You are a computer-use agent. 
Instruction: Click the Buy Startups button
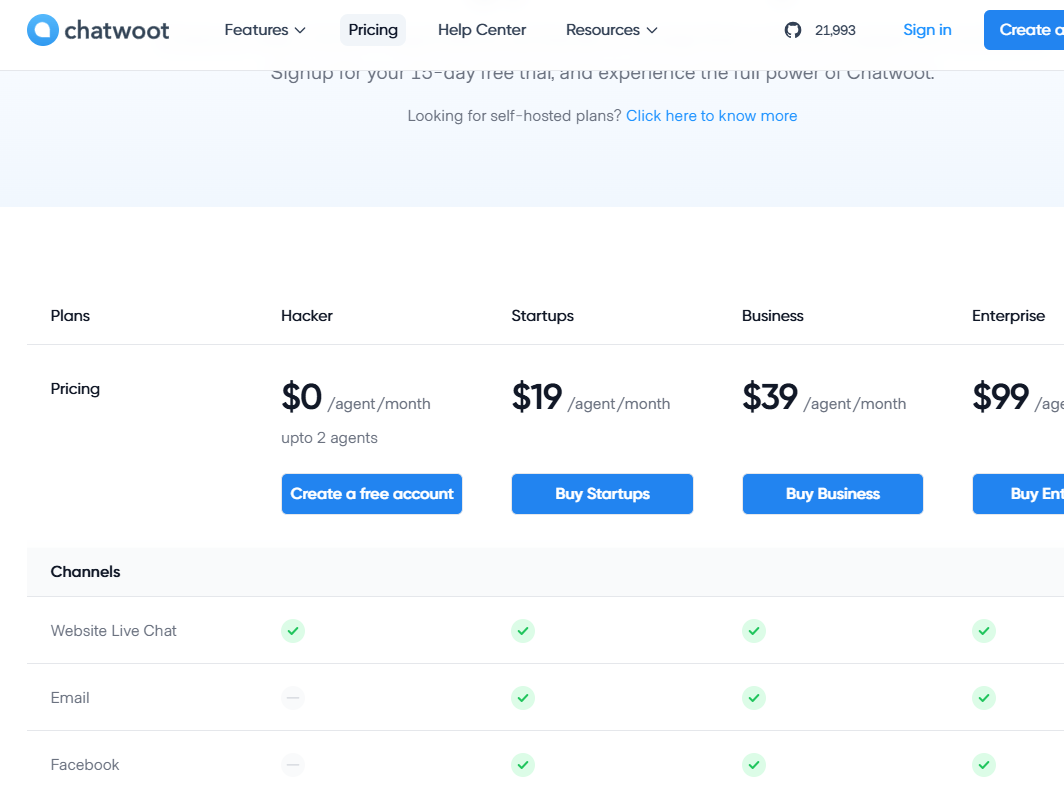pos(602,494)
